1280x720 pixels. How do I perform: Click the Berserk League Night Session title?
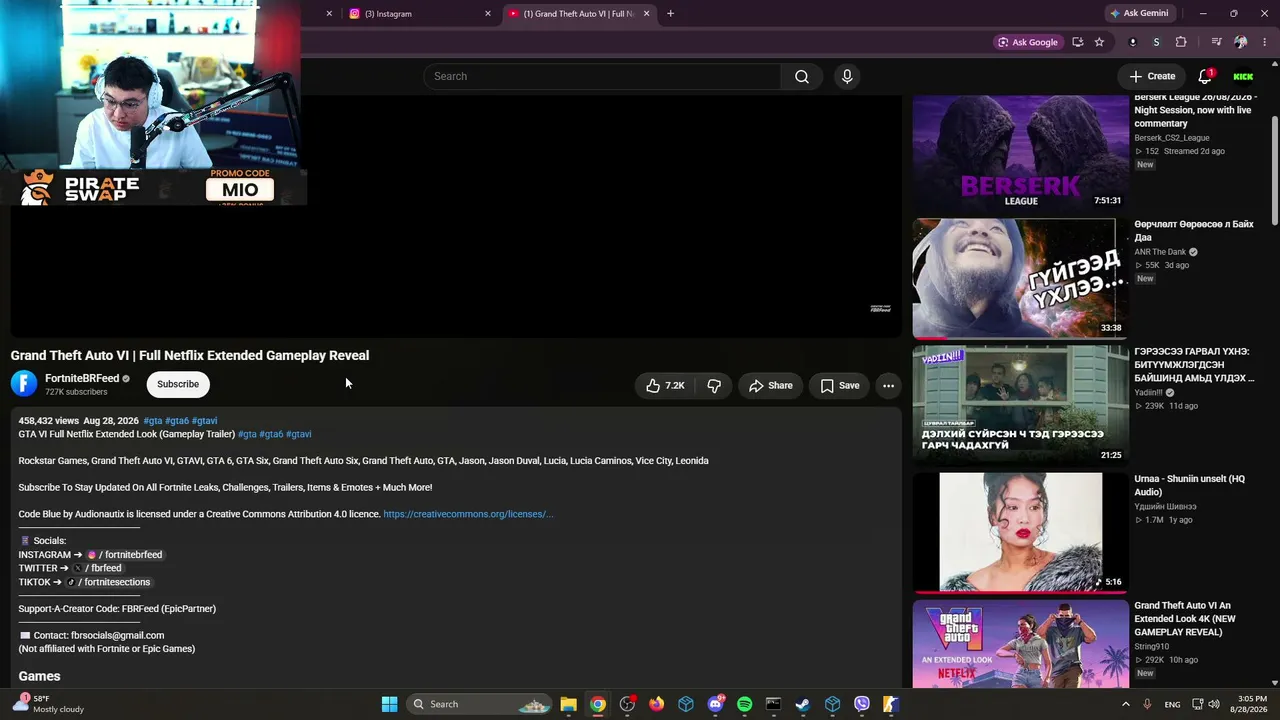(1195, 110)
